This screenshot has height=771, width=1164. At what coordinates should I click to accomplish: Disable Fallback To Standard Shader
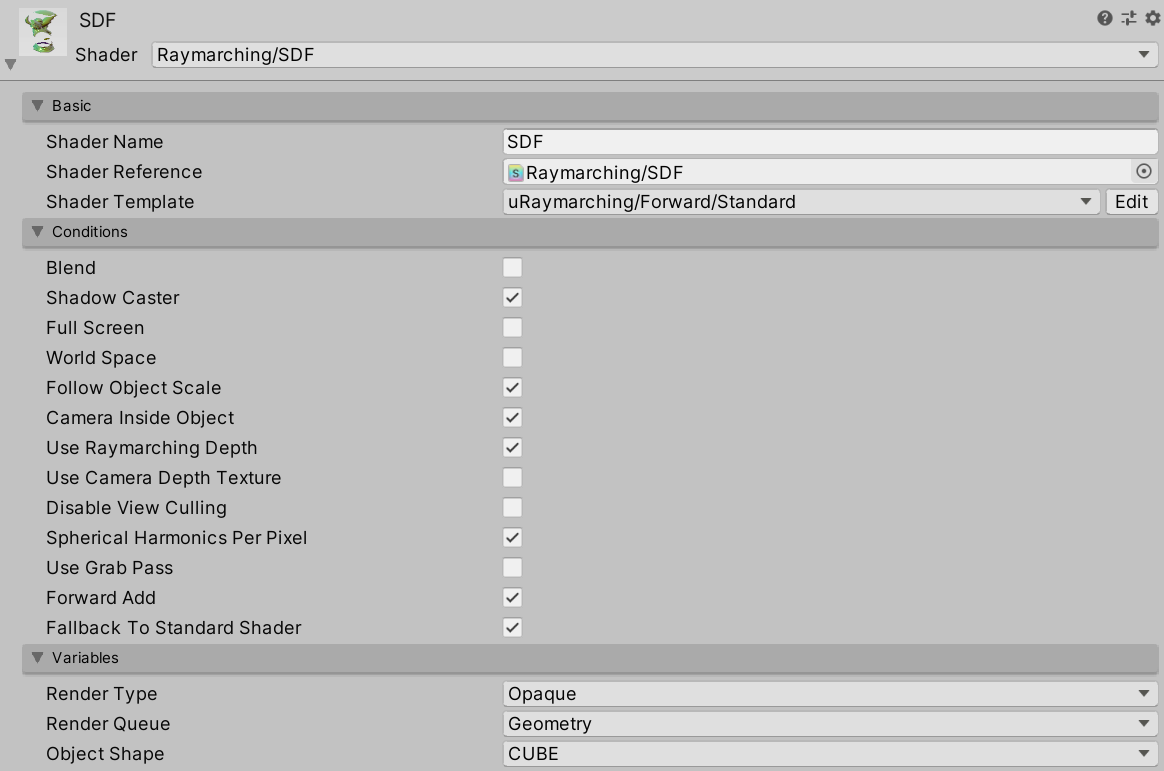(512, 627)
